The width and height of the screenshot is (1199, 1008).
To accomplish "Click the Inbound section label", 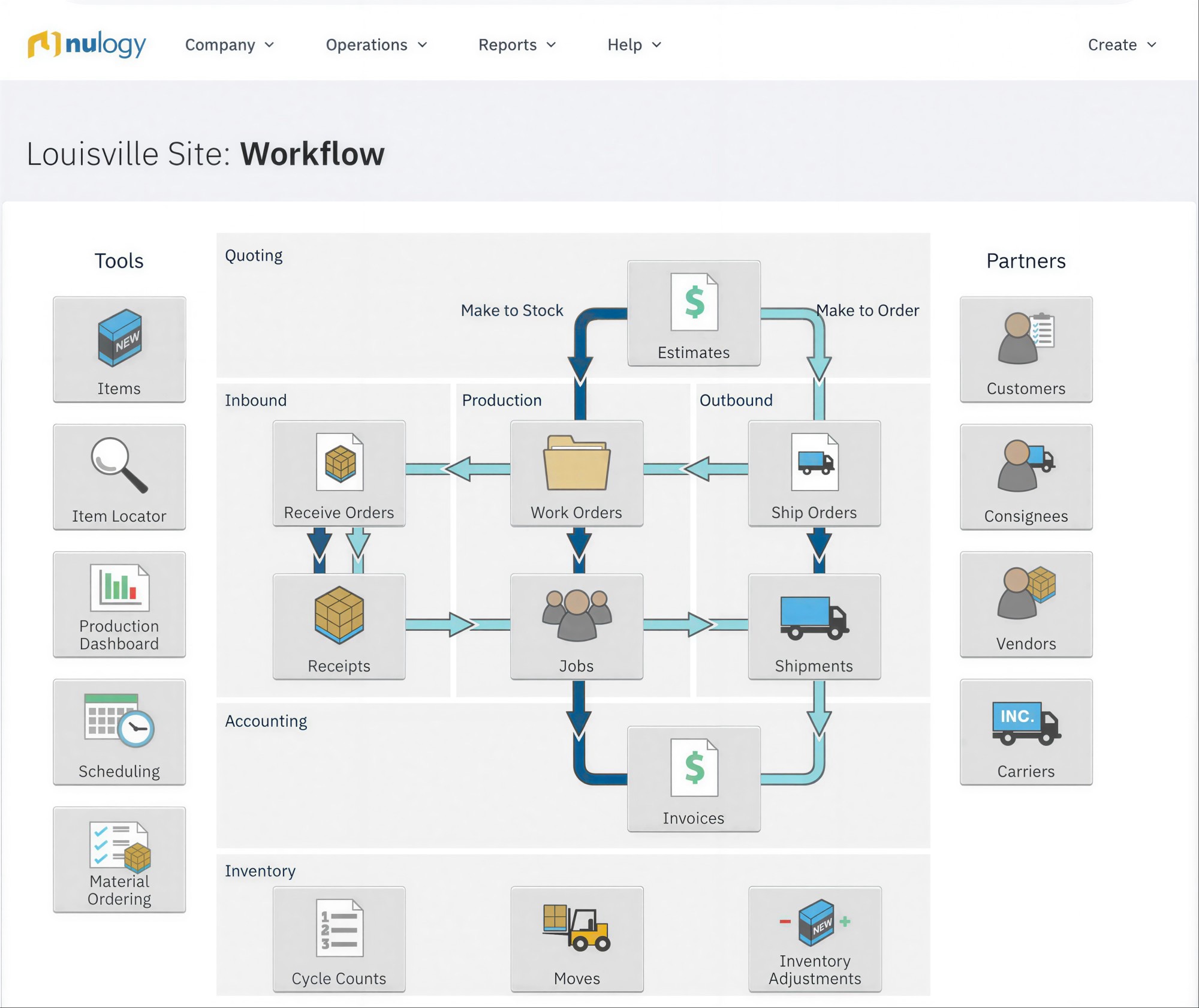I will [x=256, y=400].
